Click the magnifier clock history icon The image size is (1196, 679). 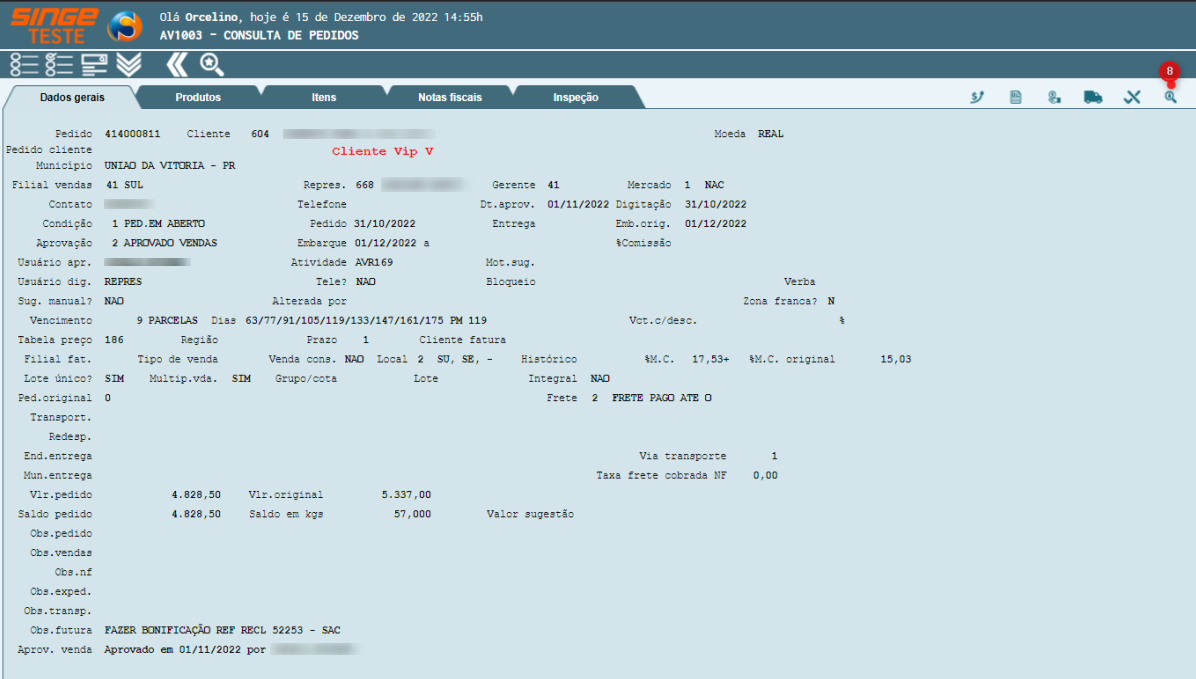pyautogui.click(x=1170, y=97)
